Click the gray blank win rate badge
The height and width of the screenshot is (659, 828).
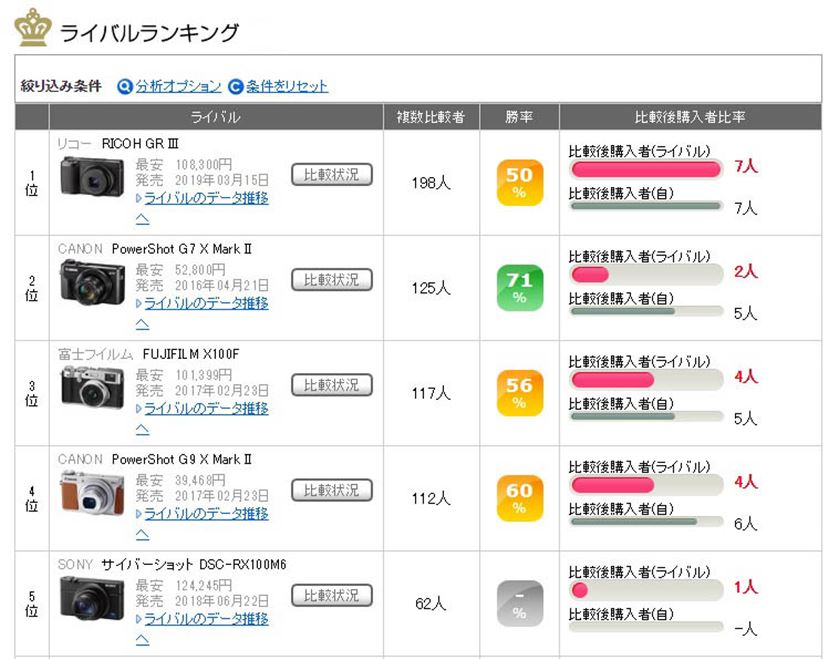coord(519,603)
